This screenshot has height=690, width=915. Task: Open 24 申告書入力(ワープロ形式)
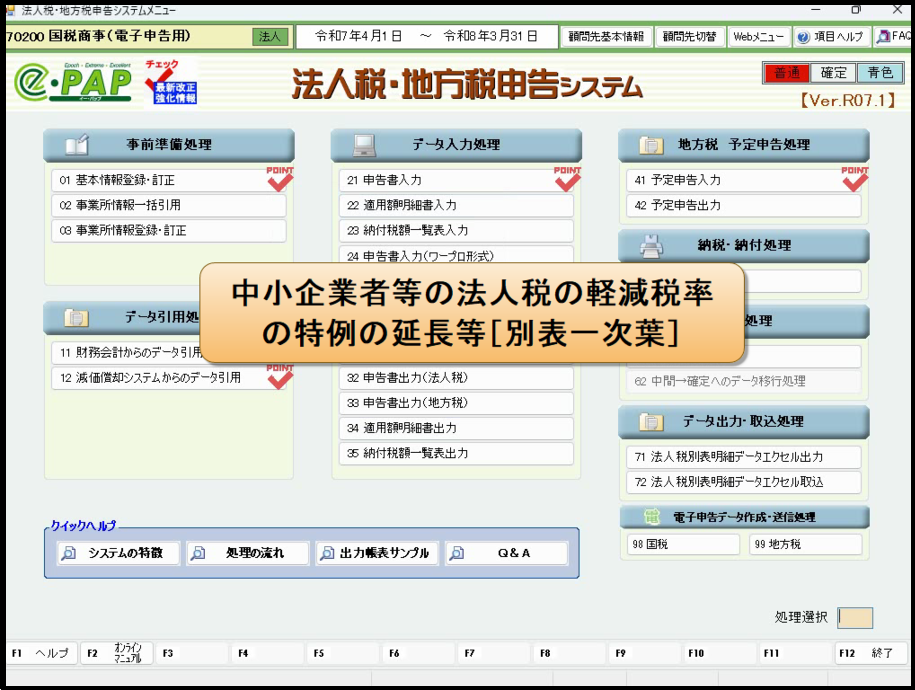click(x=456, y=255)
